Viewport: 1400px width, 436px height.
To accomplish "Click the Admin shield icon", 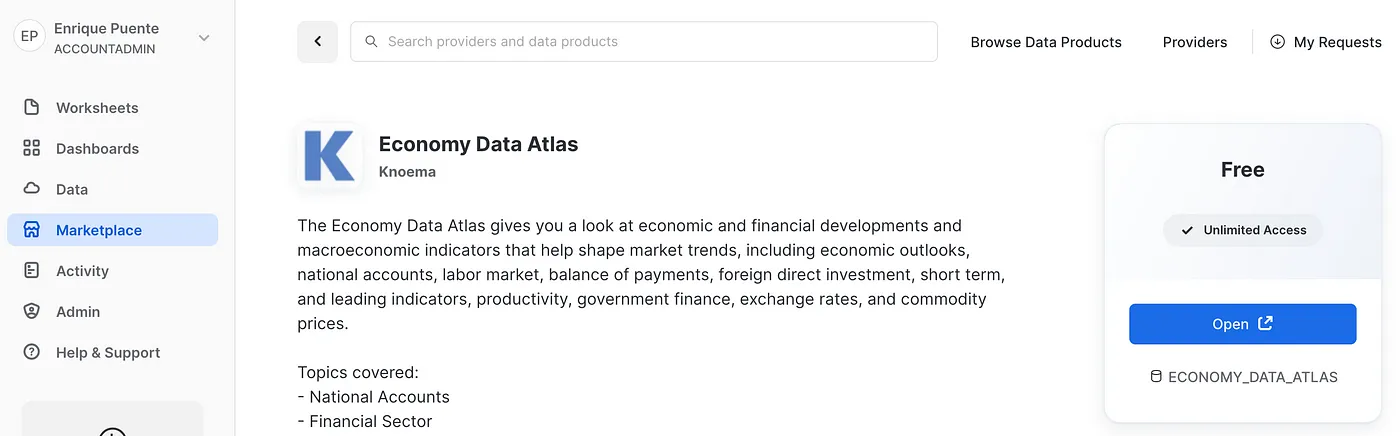I will [x=32, y=312].
